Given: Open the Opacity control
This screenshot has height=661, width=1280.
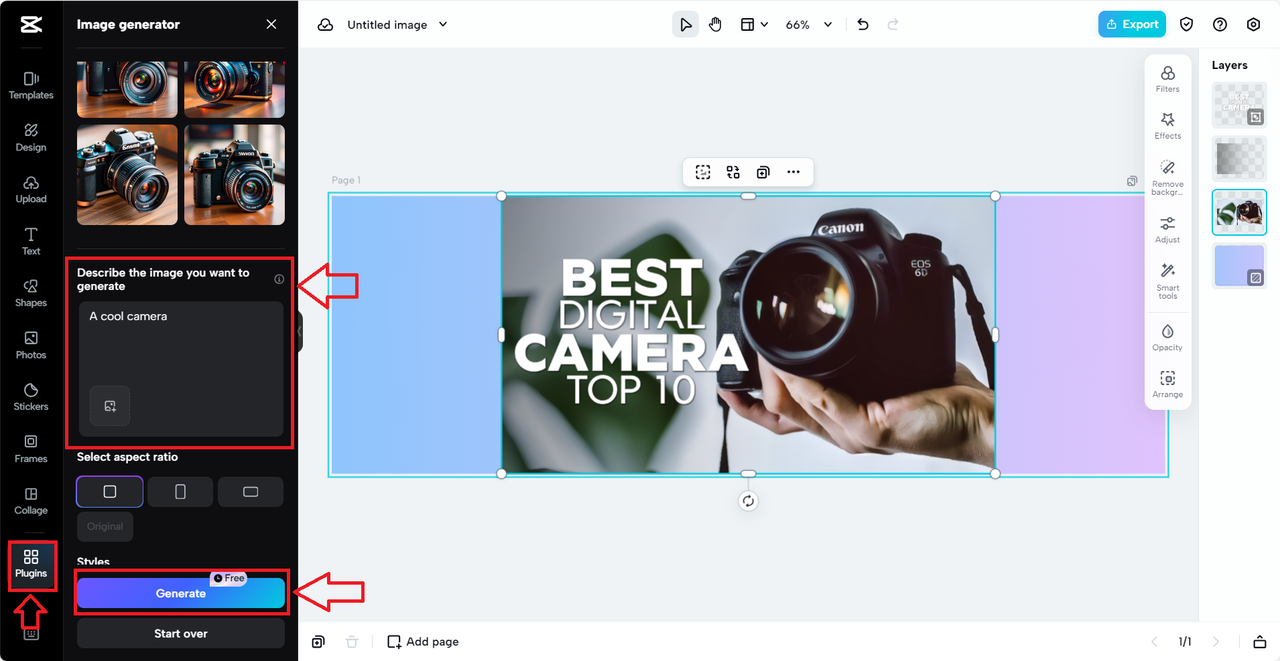Looking at the screenshot, I should pos(1167,338).
